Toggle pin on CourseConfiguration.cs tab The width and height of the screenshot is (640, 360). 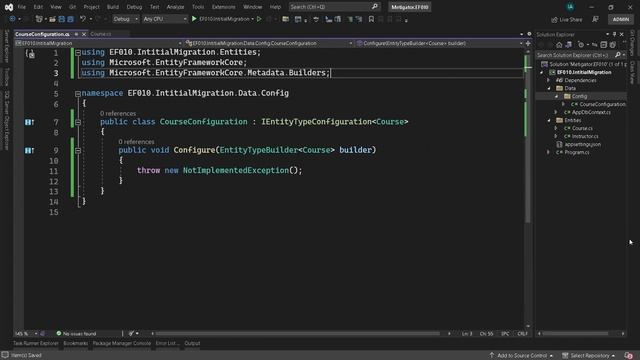pos(76,34)
